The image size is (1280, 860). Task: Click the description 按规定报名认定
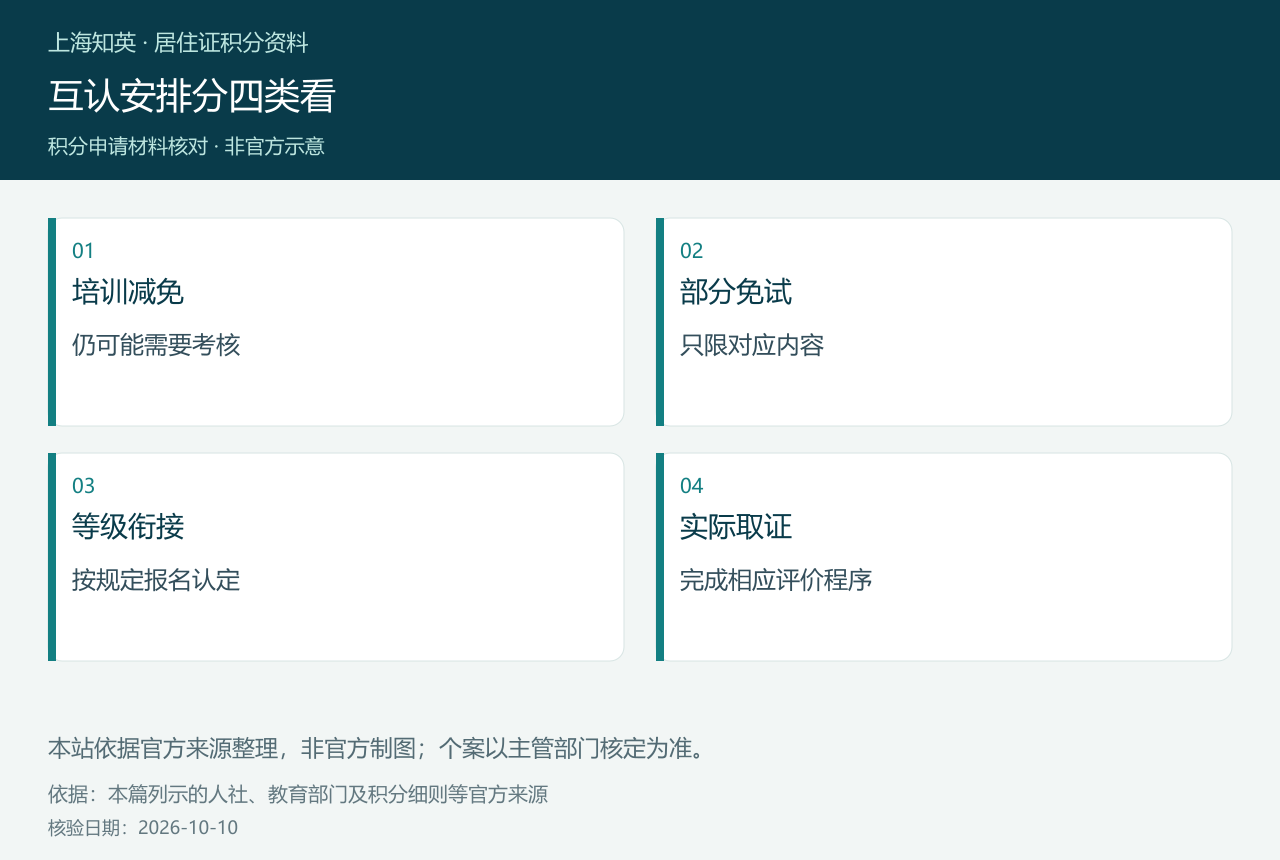[x=156, y=580]
